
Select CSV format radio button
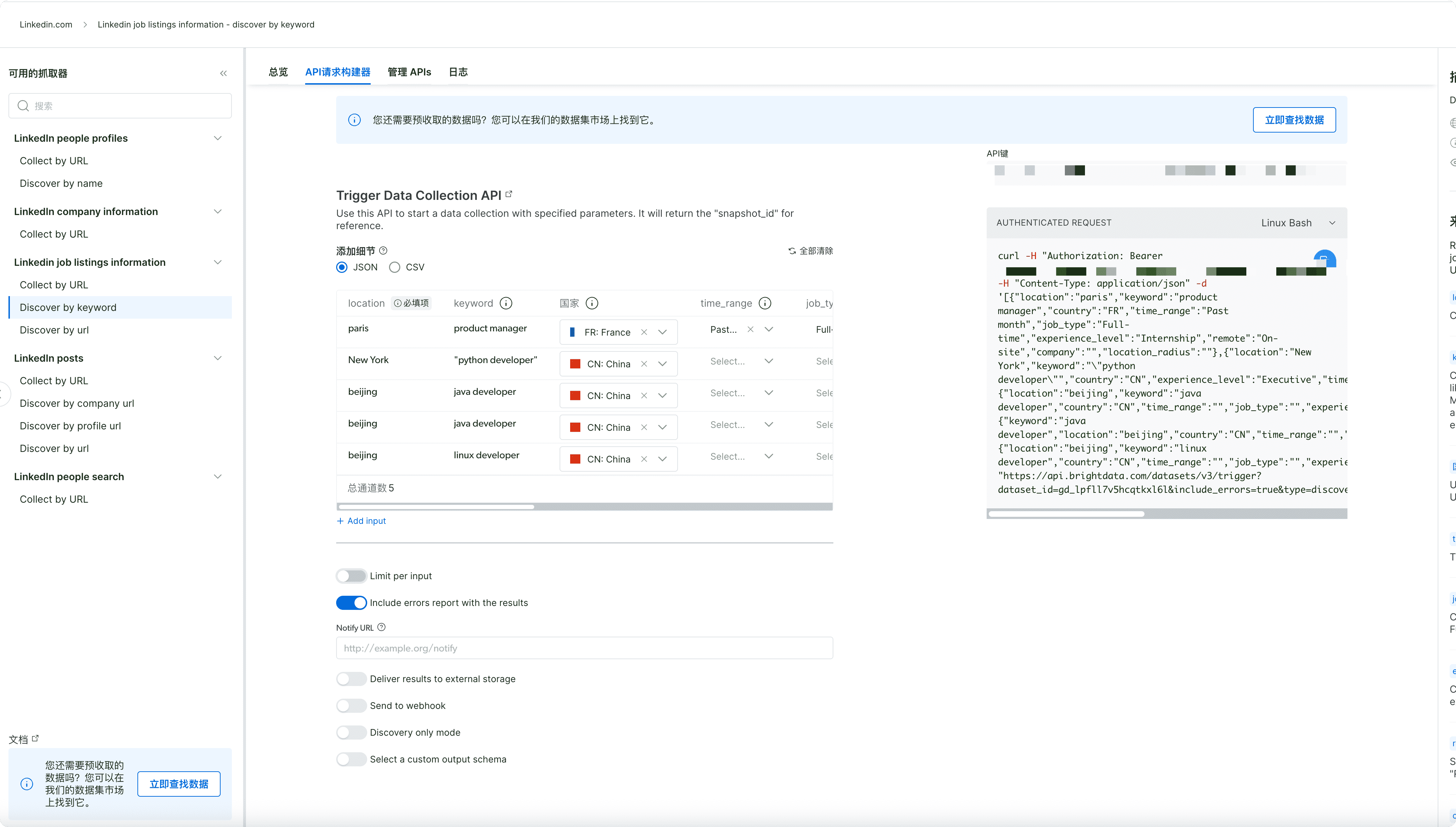(x=395, y=267)
